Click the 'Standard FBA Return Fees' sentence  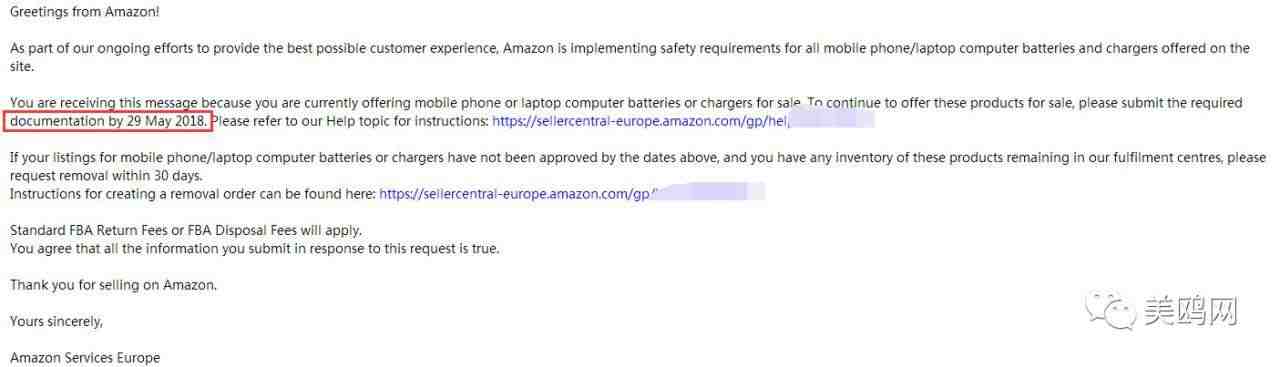186,230
